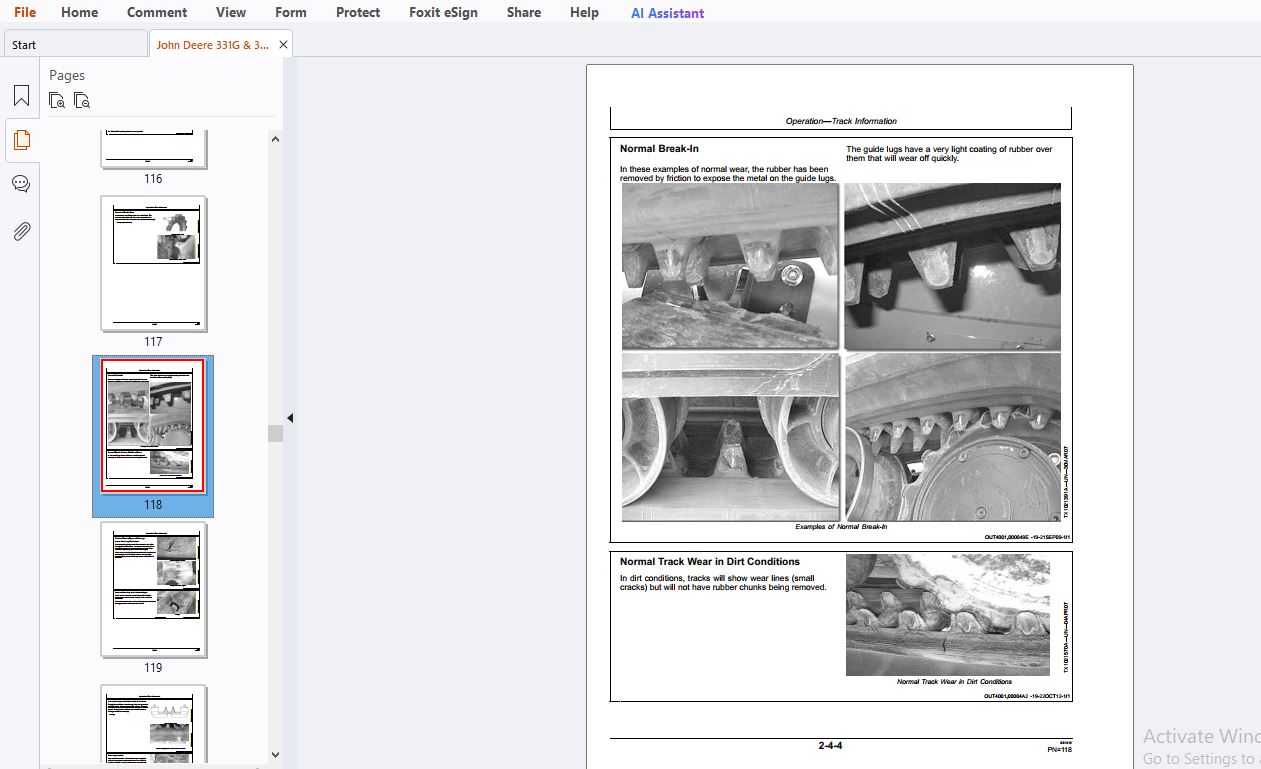Select page 119 thumbnail
The height and width of the screenshot is (769, 1261).
[153, 589]
